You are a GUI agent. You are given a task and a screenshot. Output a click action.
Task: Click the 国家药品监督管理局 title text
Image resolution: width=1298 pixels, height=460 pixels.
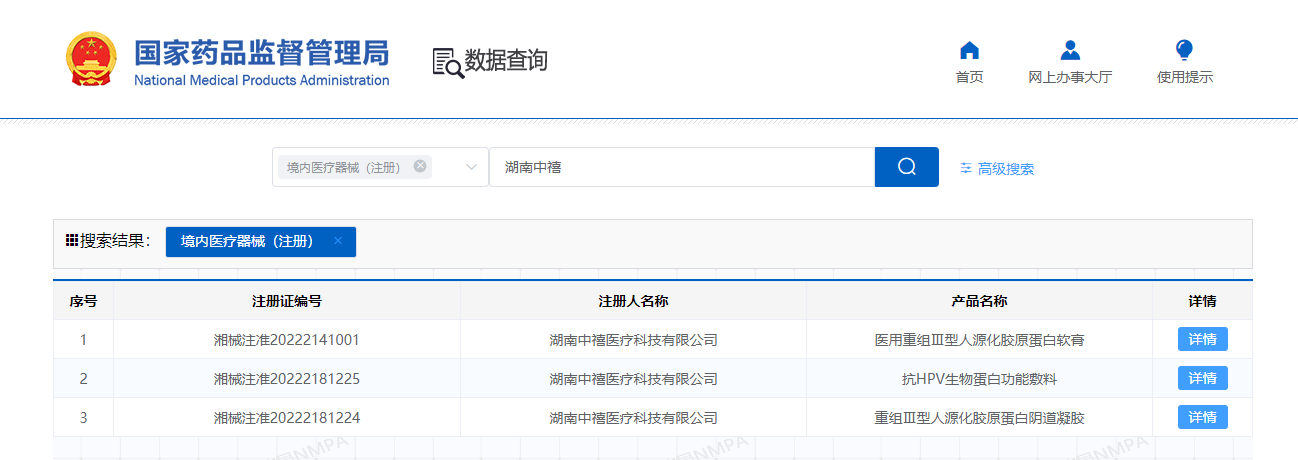pos(261,53)
